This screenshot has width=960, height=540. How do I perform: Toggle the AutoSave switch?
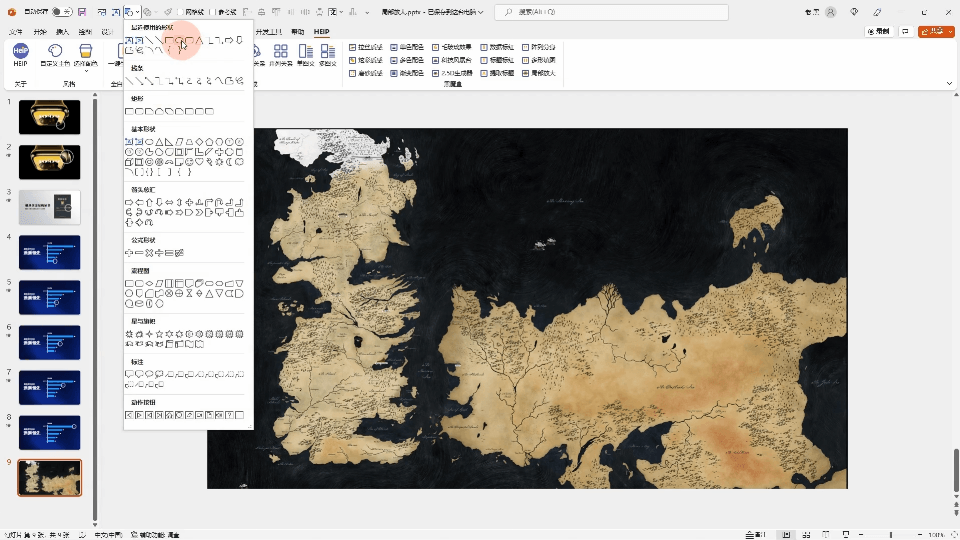point(62,12)
